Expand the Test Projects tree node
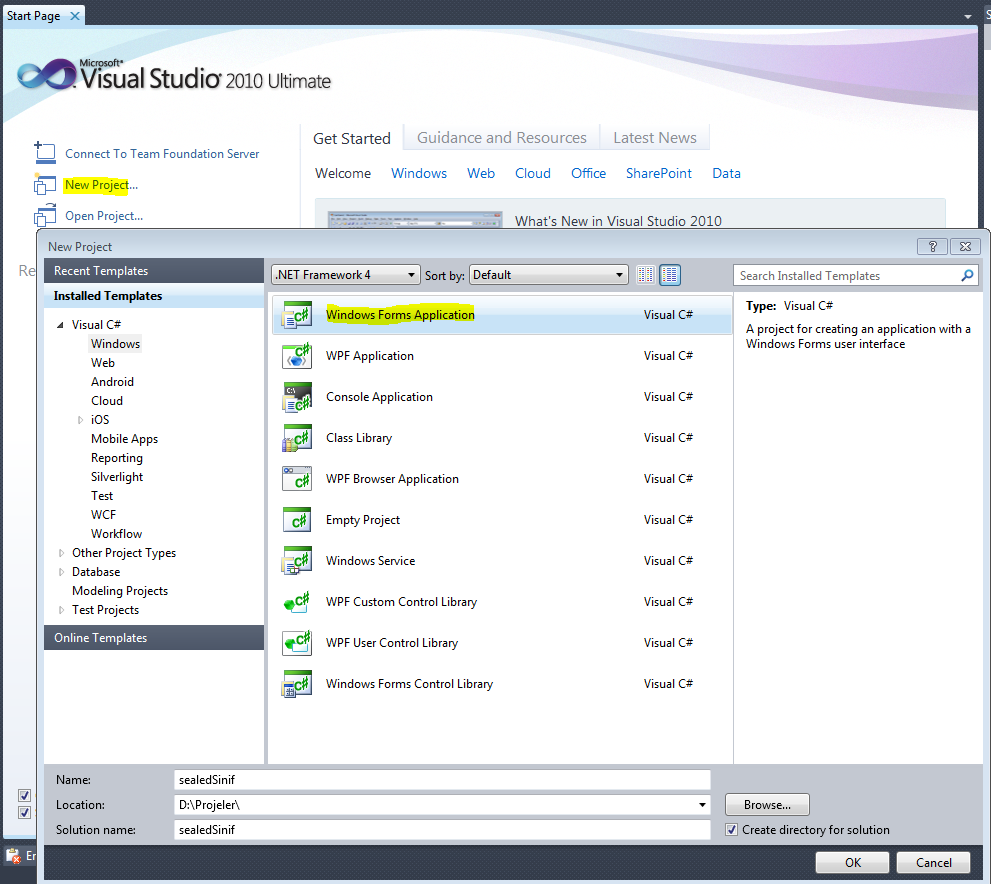This screenshot has height=884, width=991. pyautogui.click(x=61, y=610)
